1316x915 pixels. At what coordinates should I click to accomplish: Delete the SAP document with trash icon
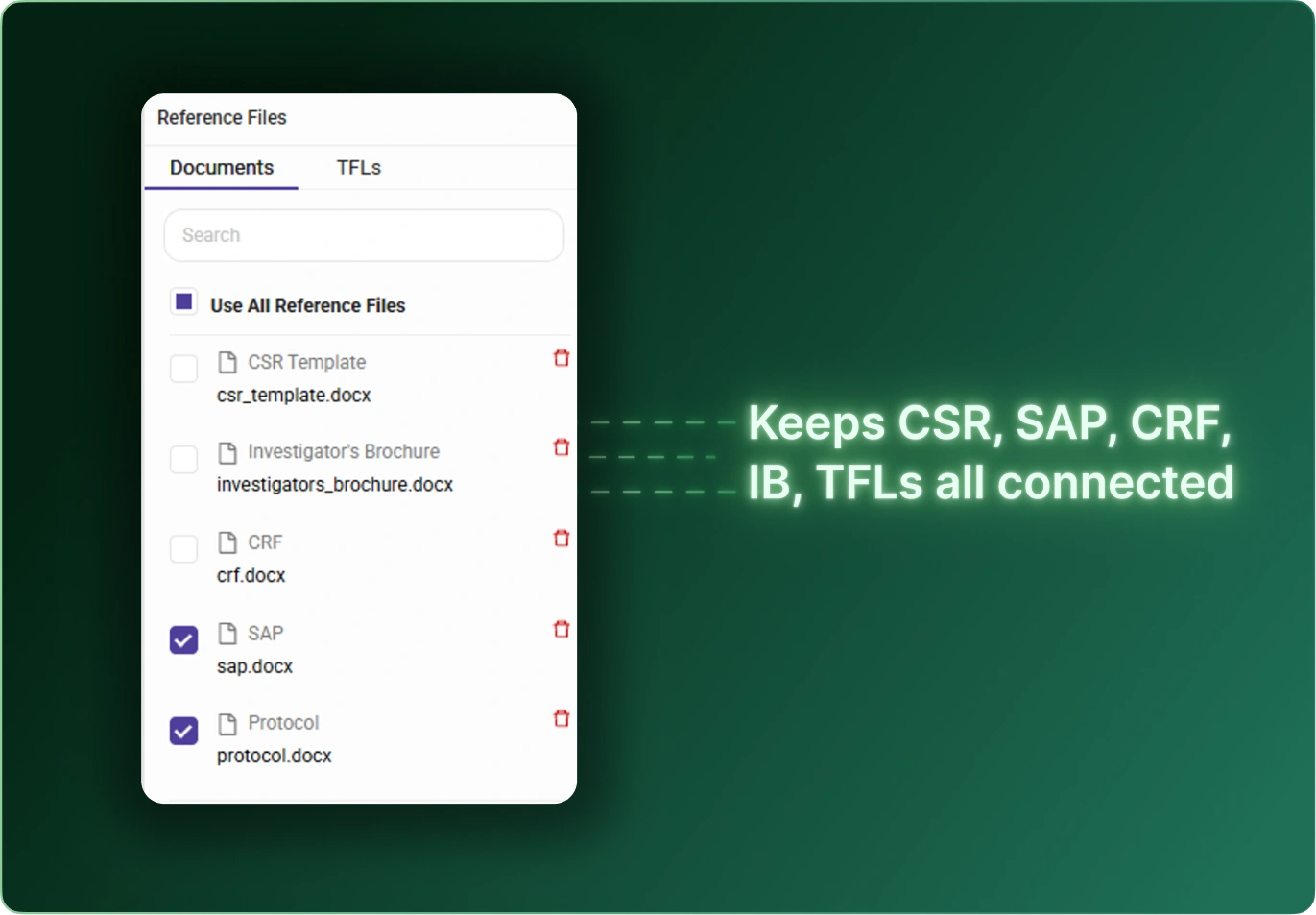[562, 629]
